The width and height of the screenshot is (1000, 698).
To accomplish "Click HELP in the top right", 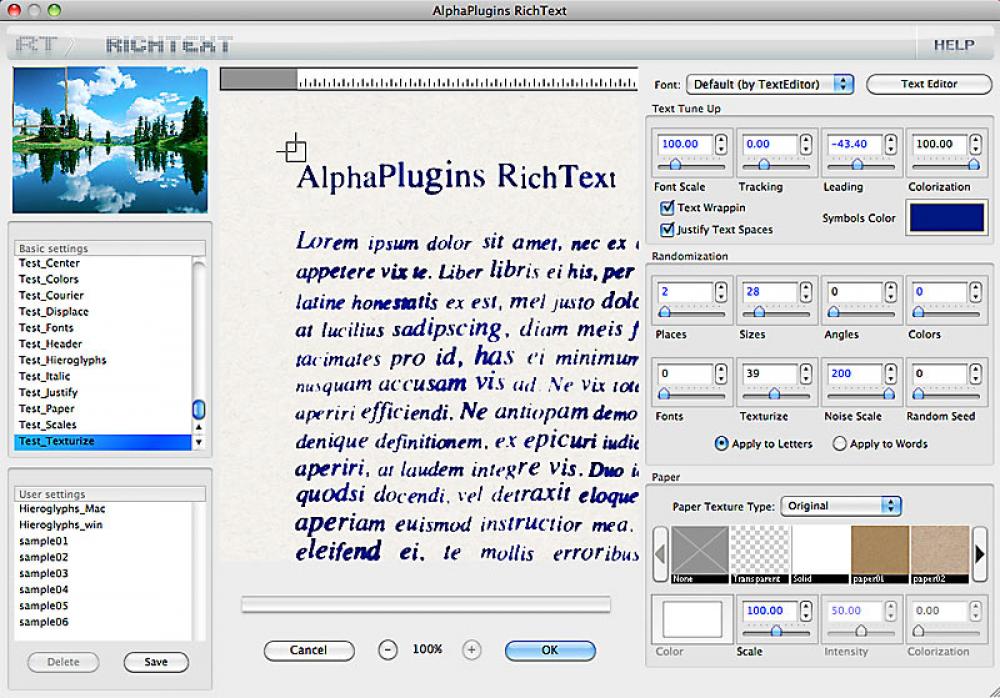I will pos(954,44).
